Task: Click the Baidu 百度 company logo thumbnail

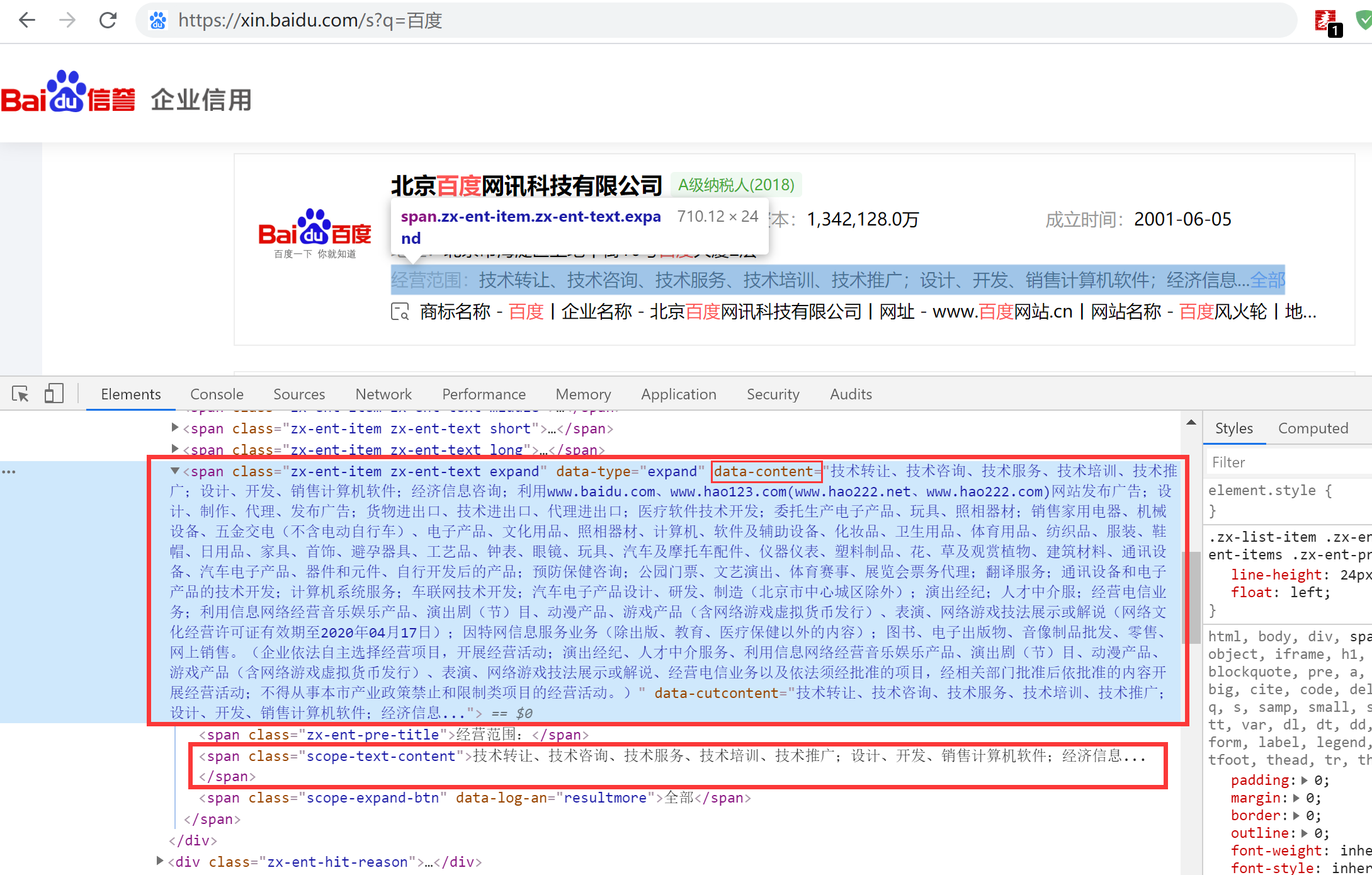Action: [x=315, y=233]
